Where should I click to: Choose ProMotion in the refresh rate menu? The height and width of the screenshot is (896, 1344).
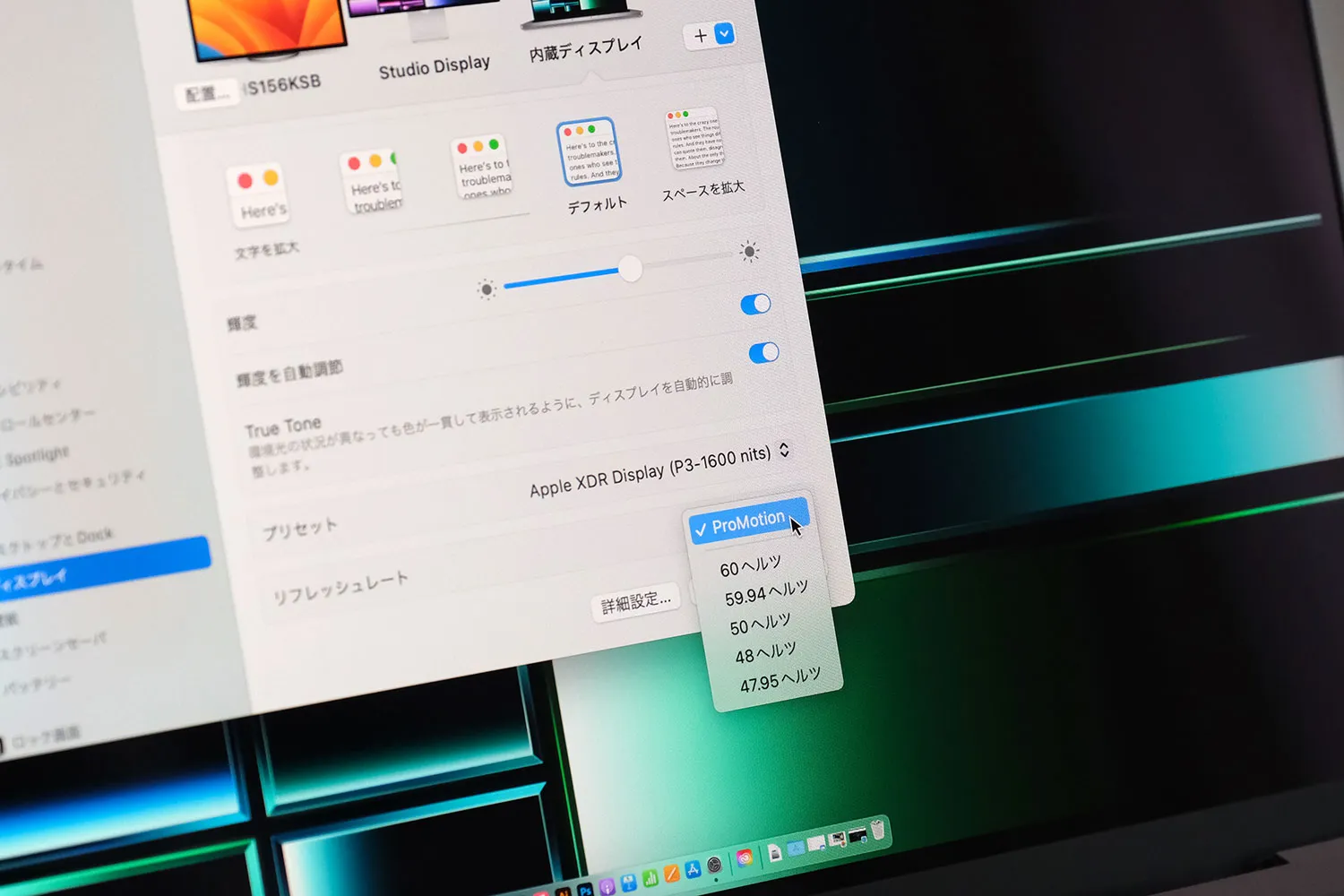[x=749, y=521]
